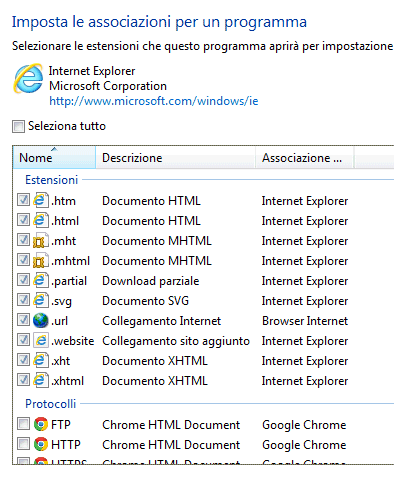Image resolution: width=394 pixels, height=480 pixels.
Task: Click Google Chrome association in HTTP row
Action: pos(304,445)
